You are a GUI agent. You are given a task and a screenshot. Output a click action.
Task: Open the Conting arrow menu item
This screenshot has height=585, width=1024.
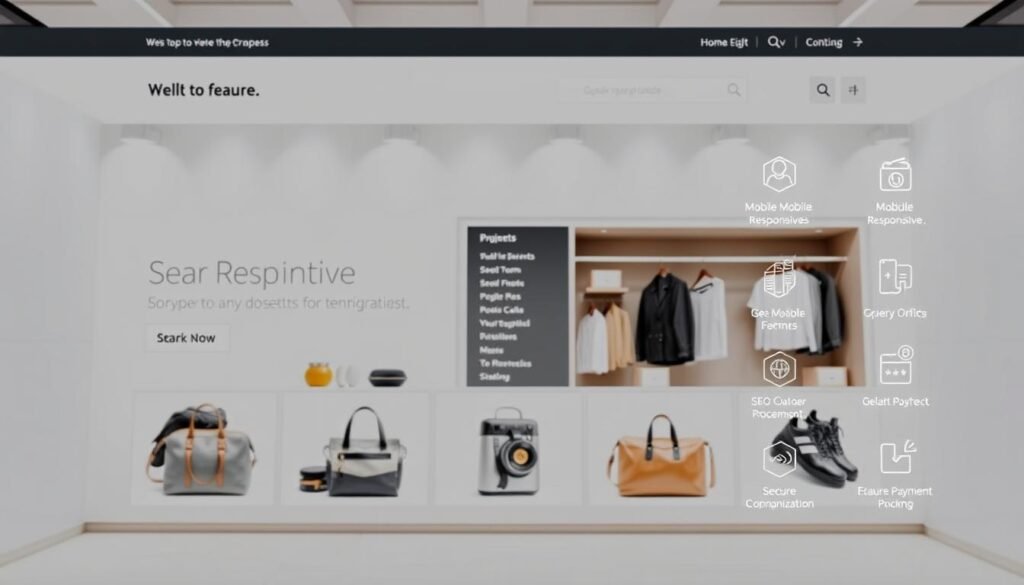(x=833, y=43)
